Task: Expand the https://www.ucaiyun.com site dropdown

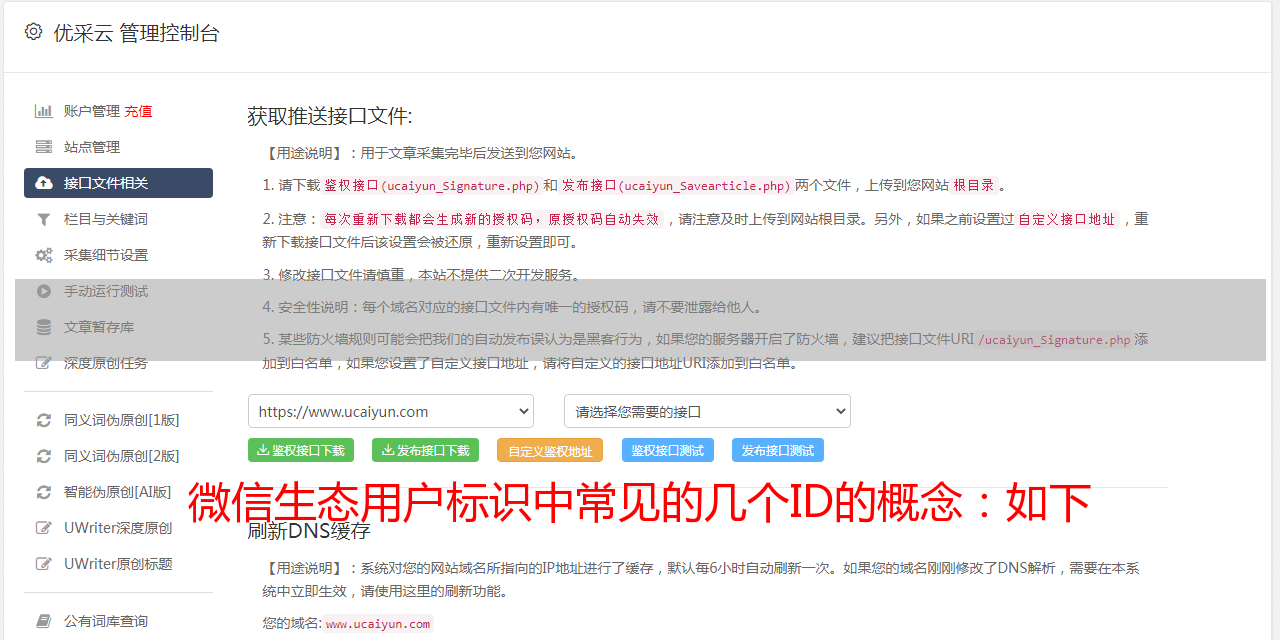Action: [391, 411]
